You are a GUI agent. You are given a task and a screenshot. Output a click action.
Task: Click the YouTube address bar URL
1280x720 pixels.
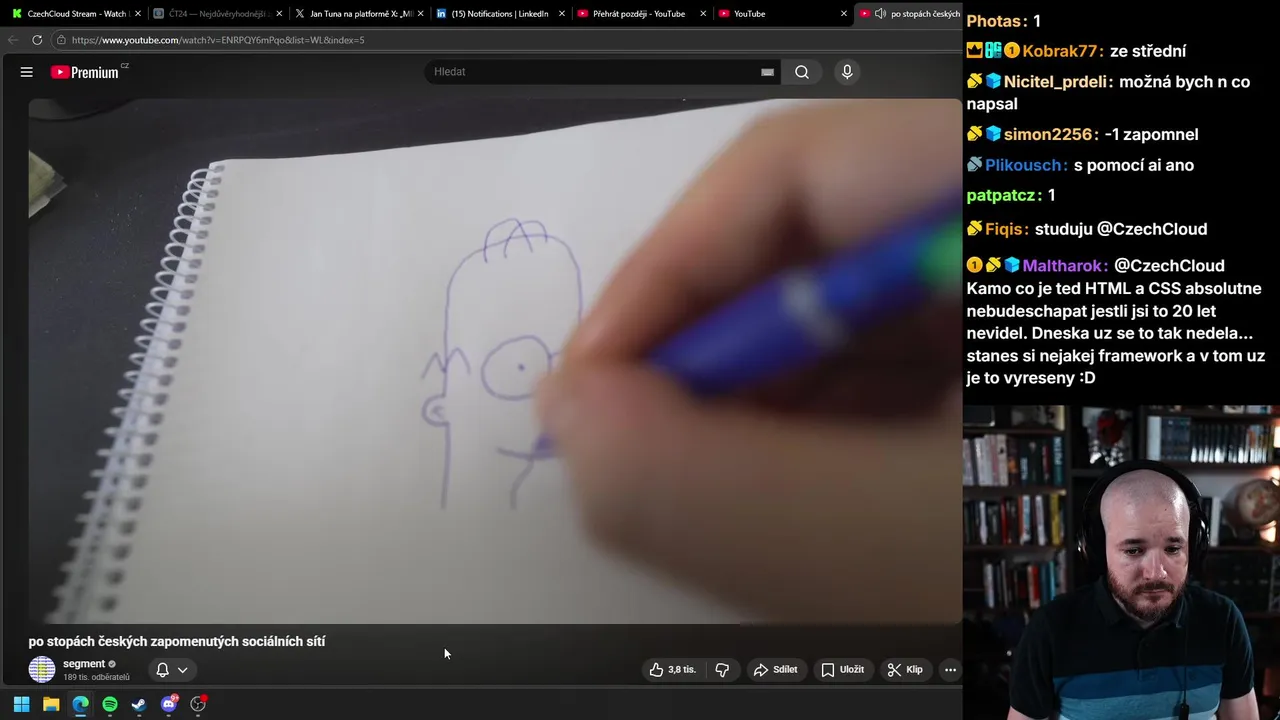218,40
